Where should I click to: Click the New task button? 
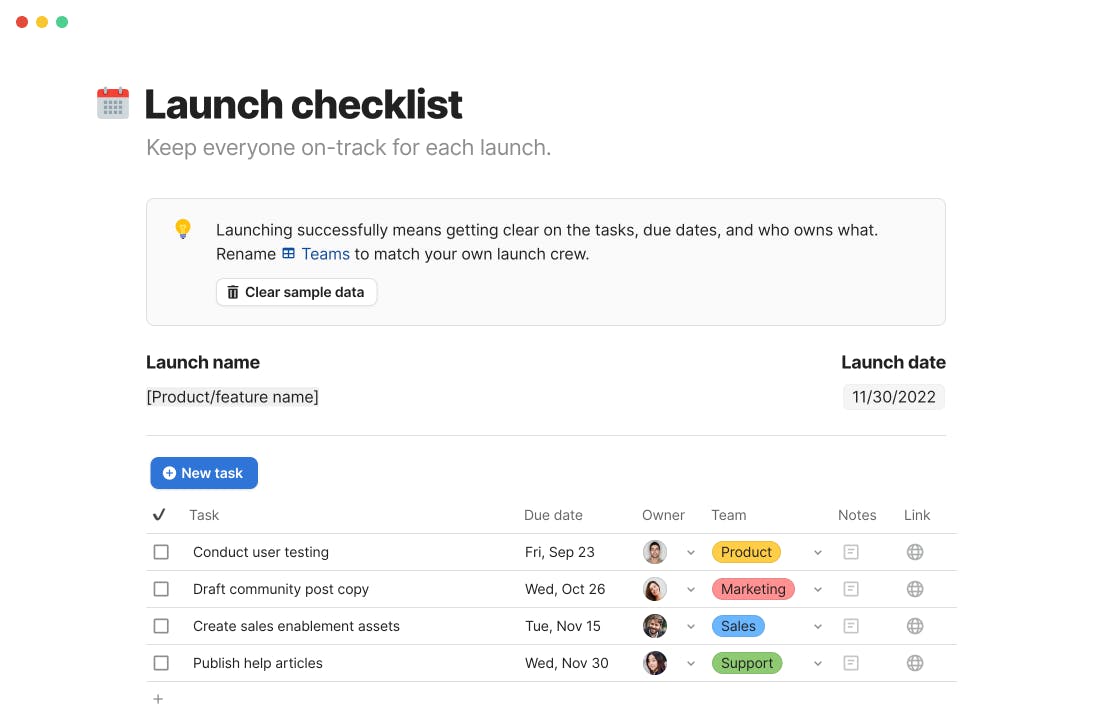coord(204,473)
